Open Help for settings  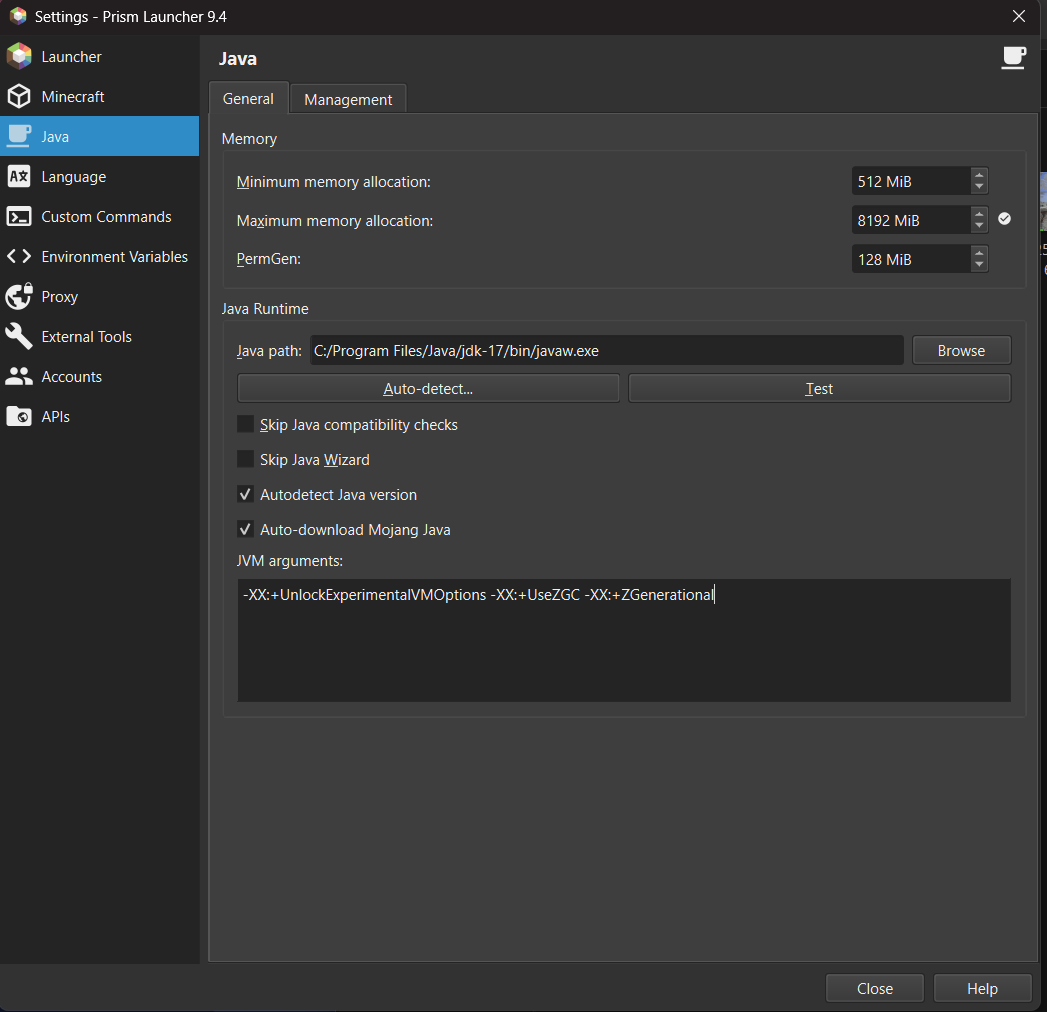[982, 989]
